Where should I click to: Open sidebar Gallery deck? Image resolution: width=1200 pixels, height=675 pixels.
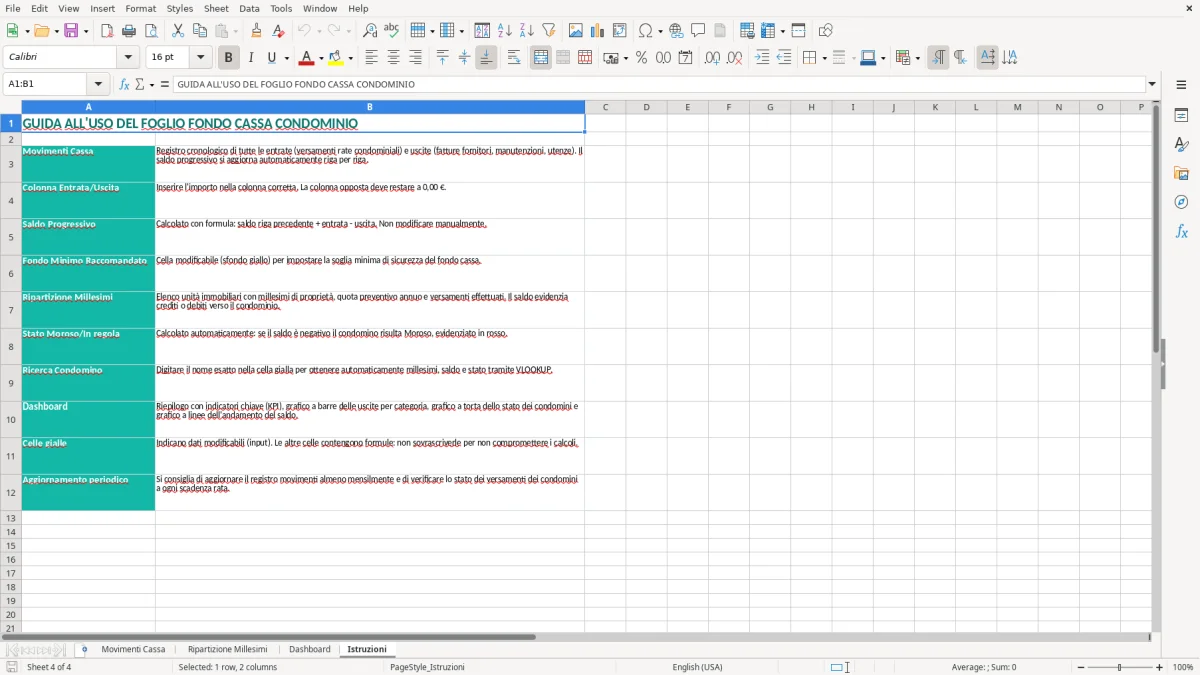[x=1181, y=174]
